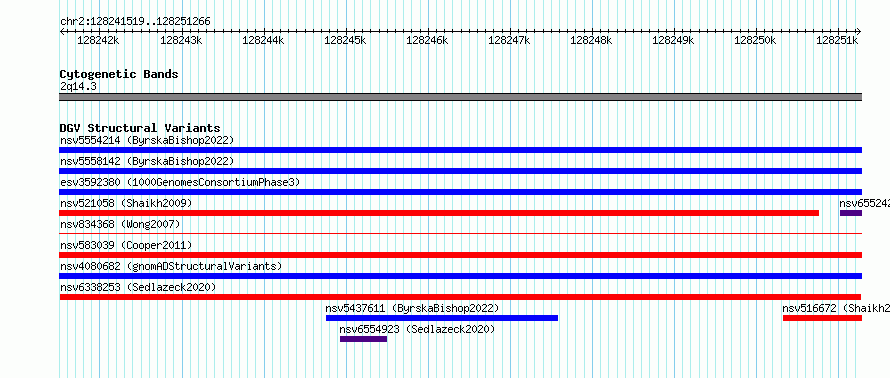The width and height of the screenshot is (890, 378).
Task: Click the nsv5554214 blue variant bar
Action: point(460,150)
